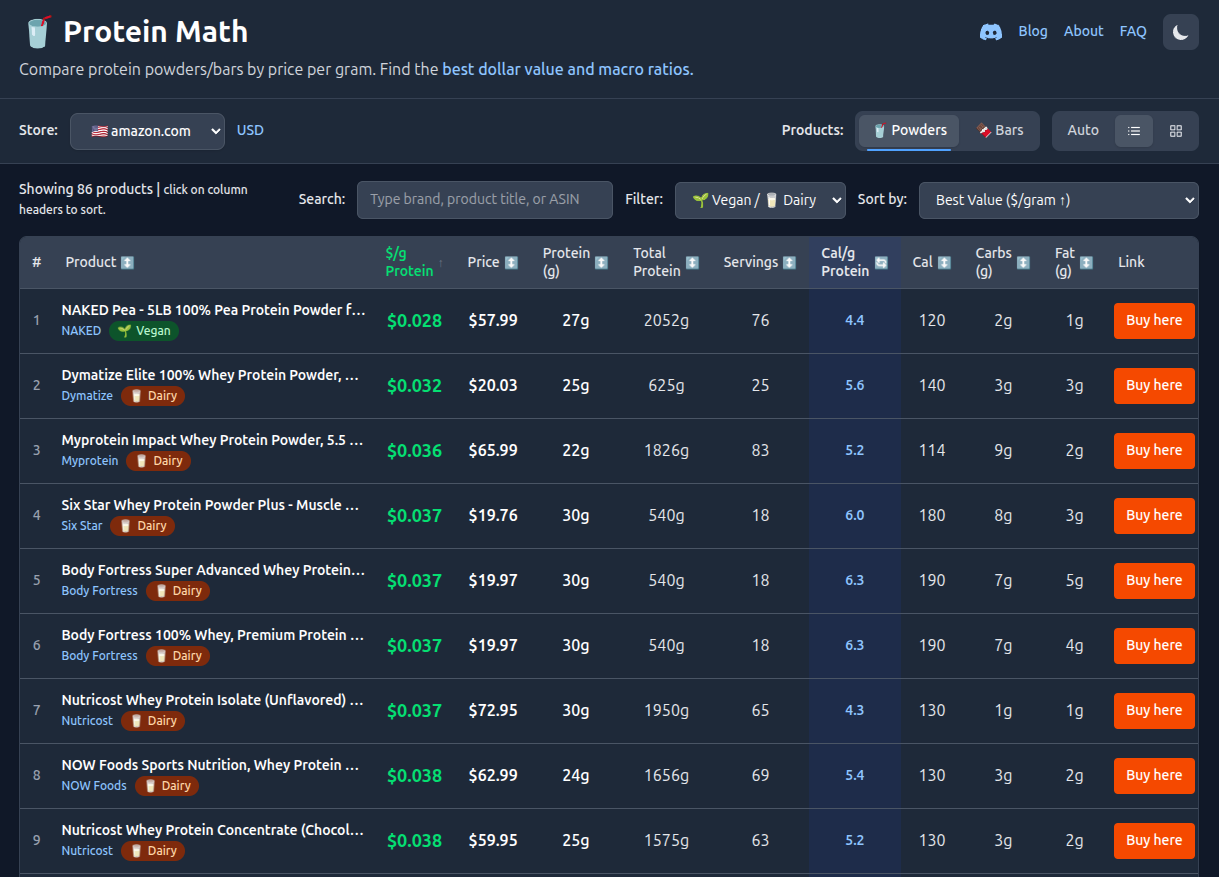Sort by Servings column icon
1219x877 pixels.
[x=789, y=262]
